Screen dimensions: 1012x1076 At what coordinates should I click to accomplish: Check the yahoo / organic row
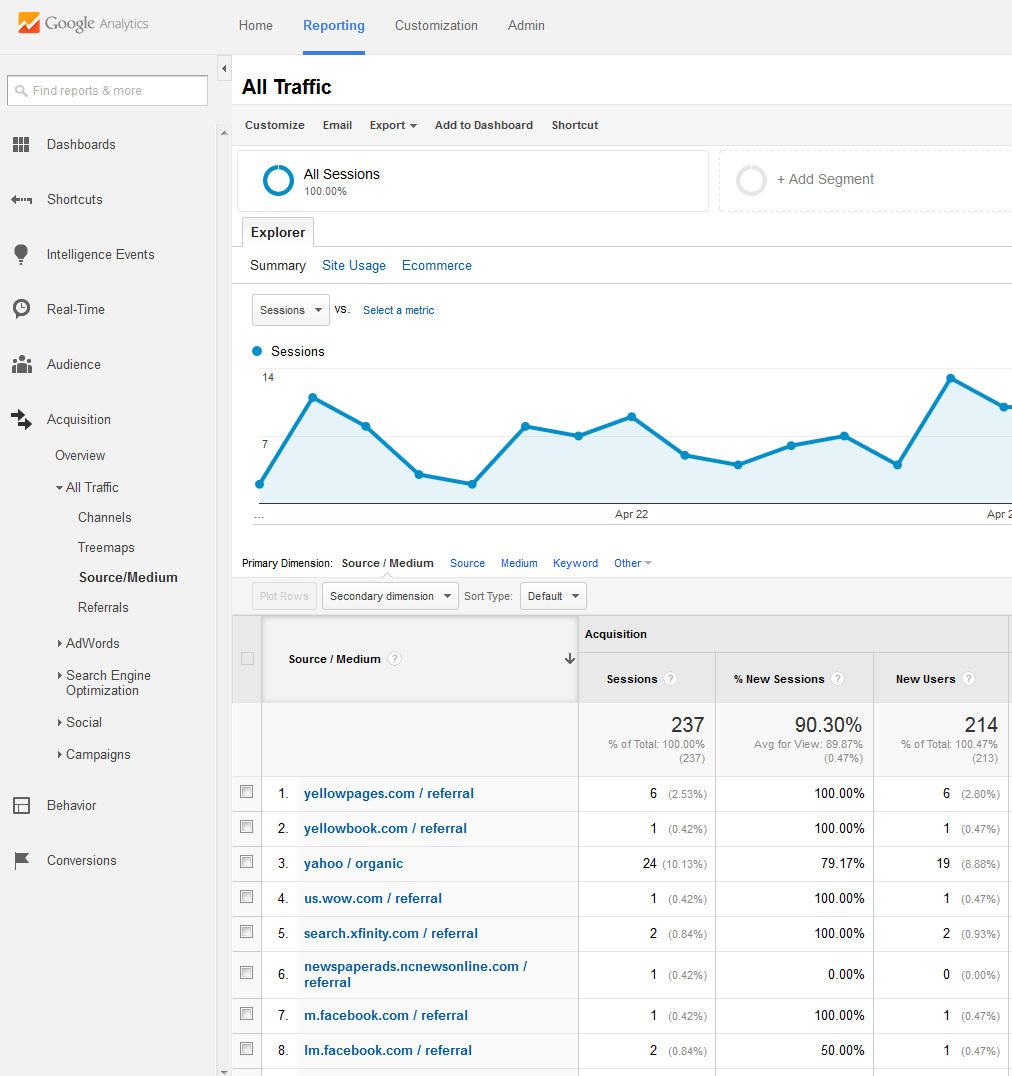point(247,862)
